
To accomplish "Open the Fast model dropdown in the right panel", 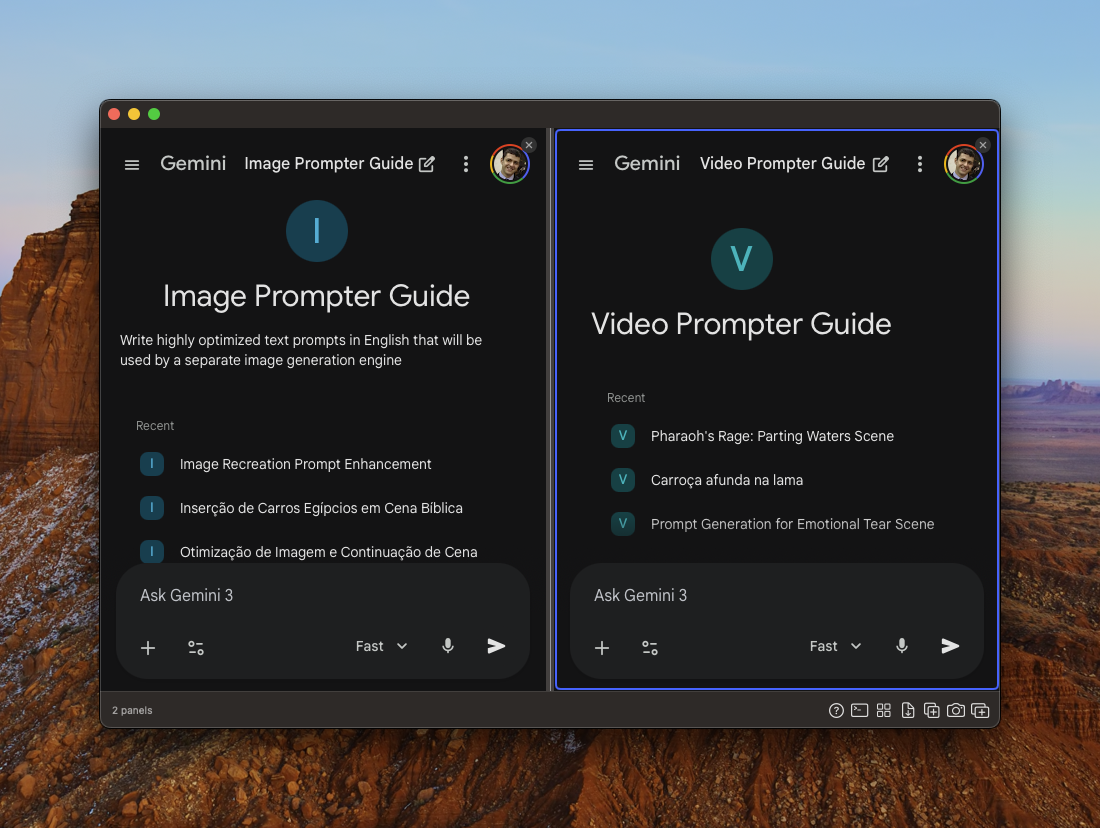I will coord(835,646).
